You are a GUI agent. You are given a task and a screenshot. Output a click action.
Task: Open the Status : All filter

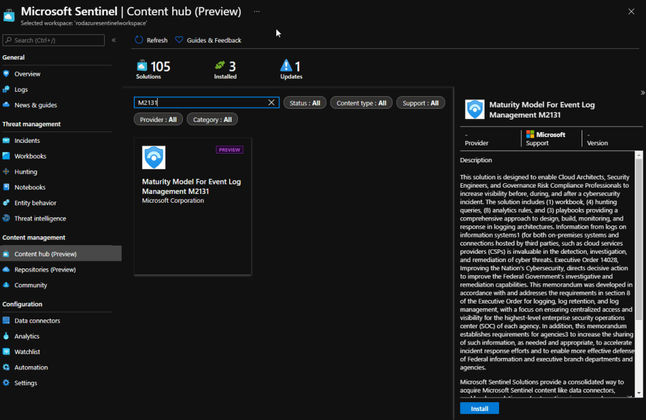point(305,103)
